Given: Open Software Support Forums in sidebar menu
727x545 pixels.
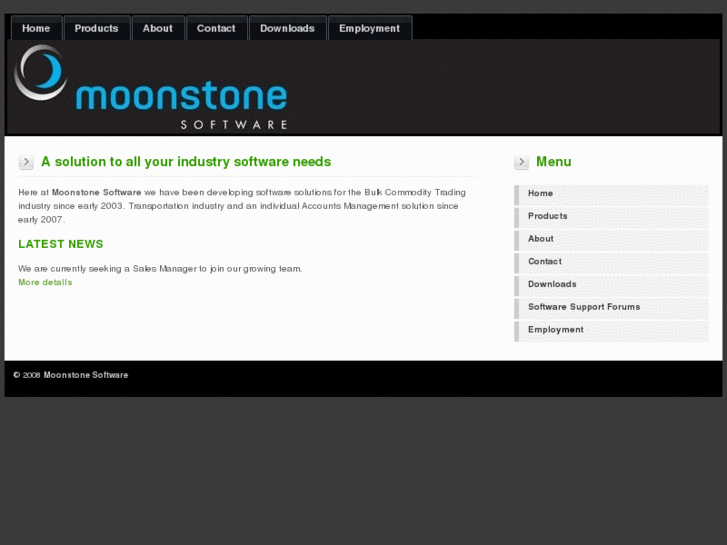Looking at the screenshot, I should (611, 308).
